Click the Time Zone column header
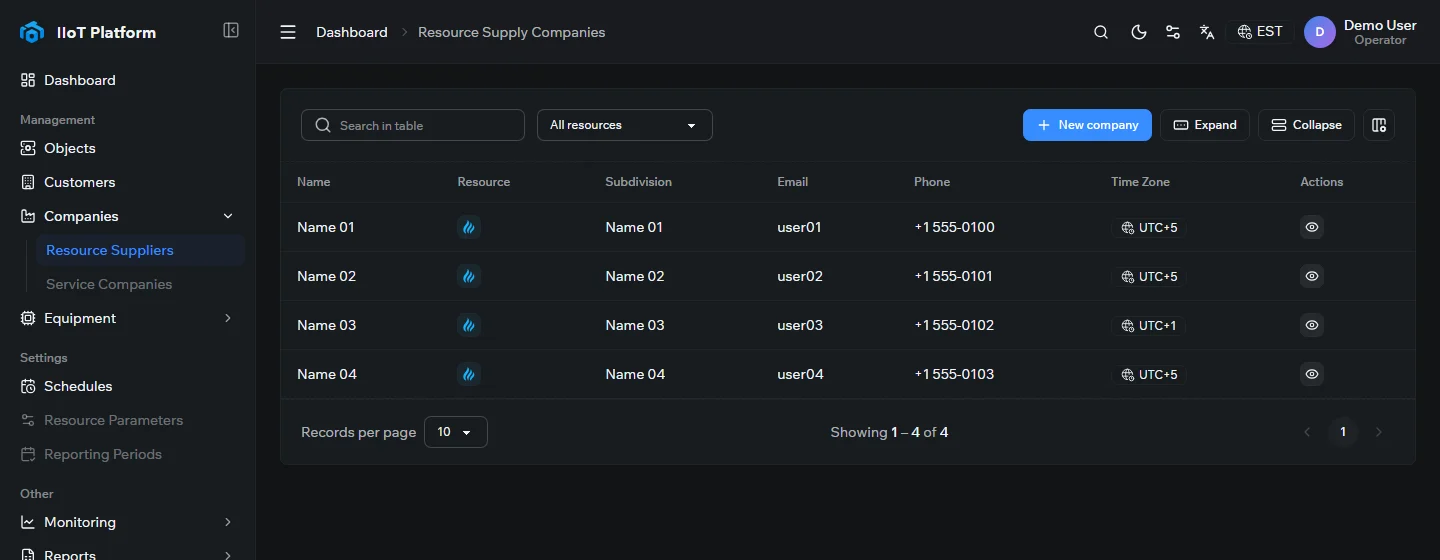 tap(1140, 182)
